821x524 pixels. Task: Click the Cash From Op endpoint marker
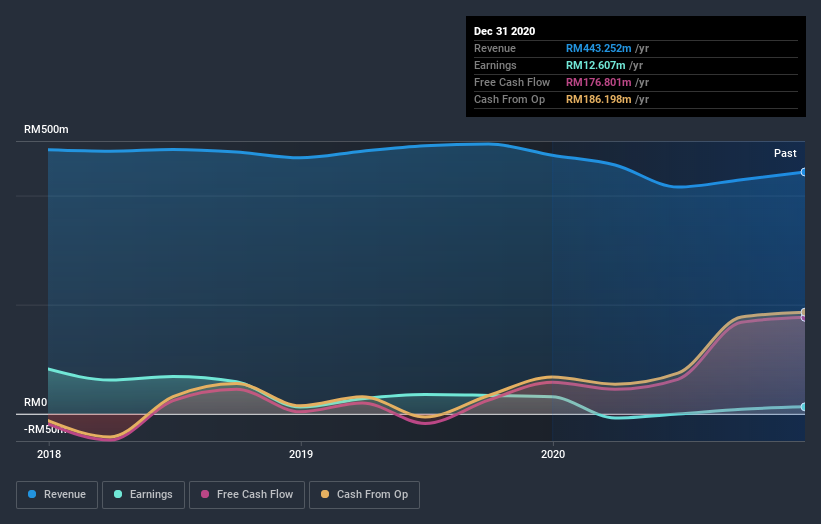tap(804, 313)
